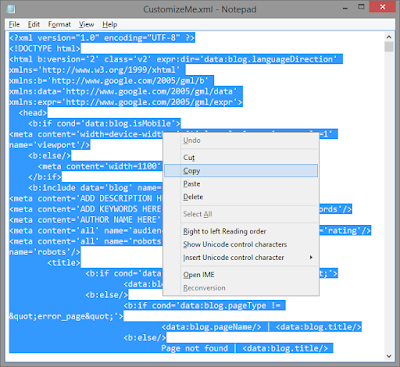
Task: Click the '<title>' tag line
Action: 64,263
